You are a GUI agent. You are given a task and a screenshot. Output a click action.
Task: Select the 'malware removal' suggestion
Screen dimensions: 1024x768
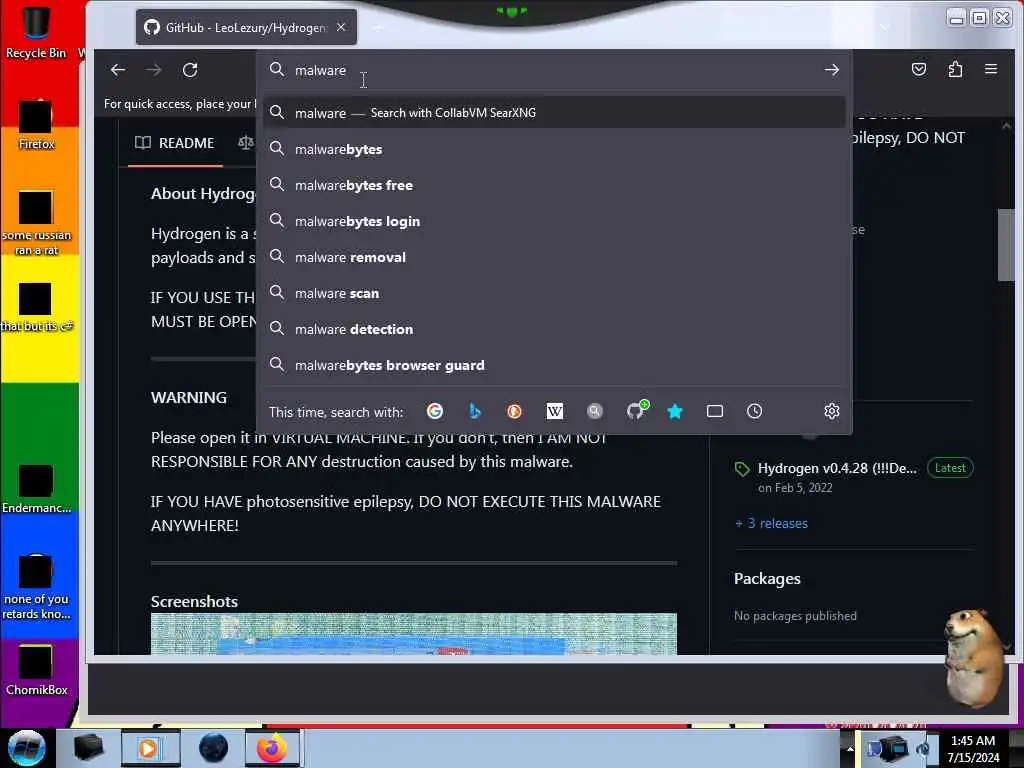[554, 257]
